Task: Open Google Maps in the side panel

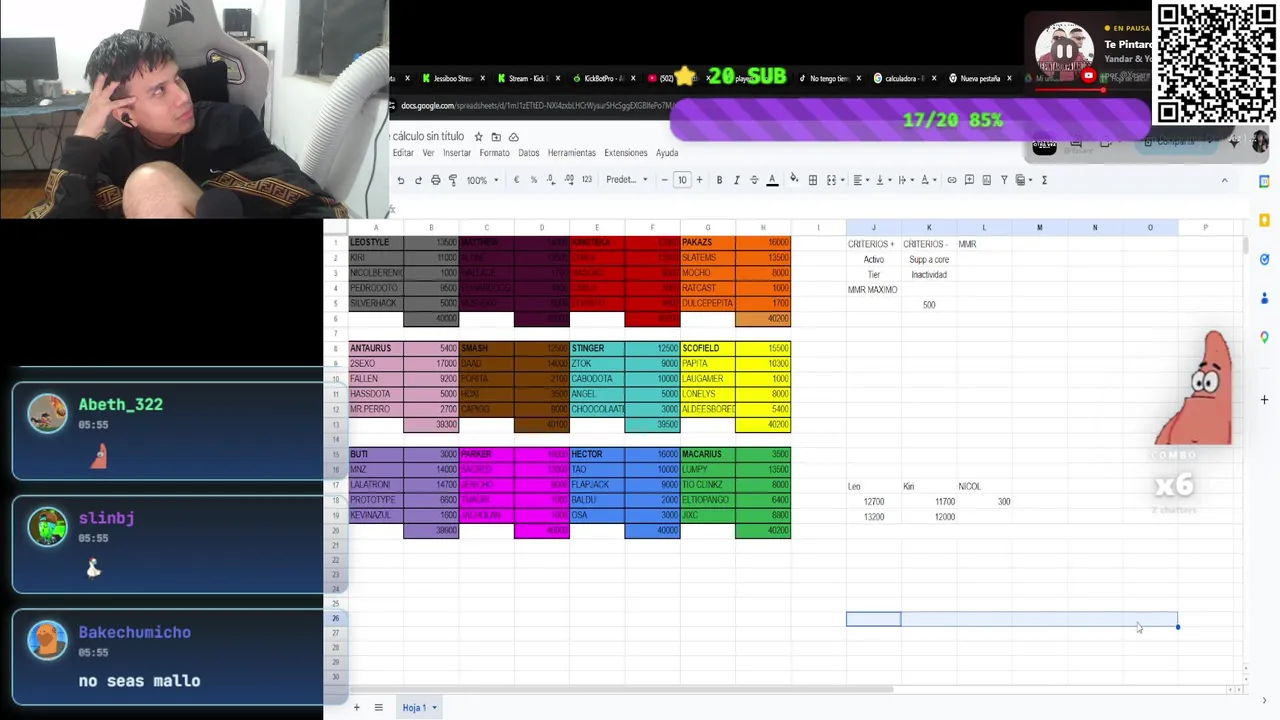Action: (1264, 337)
